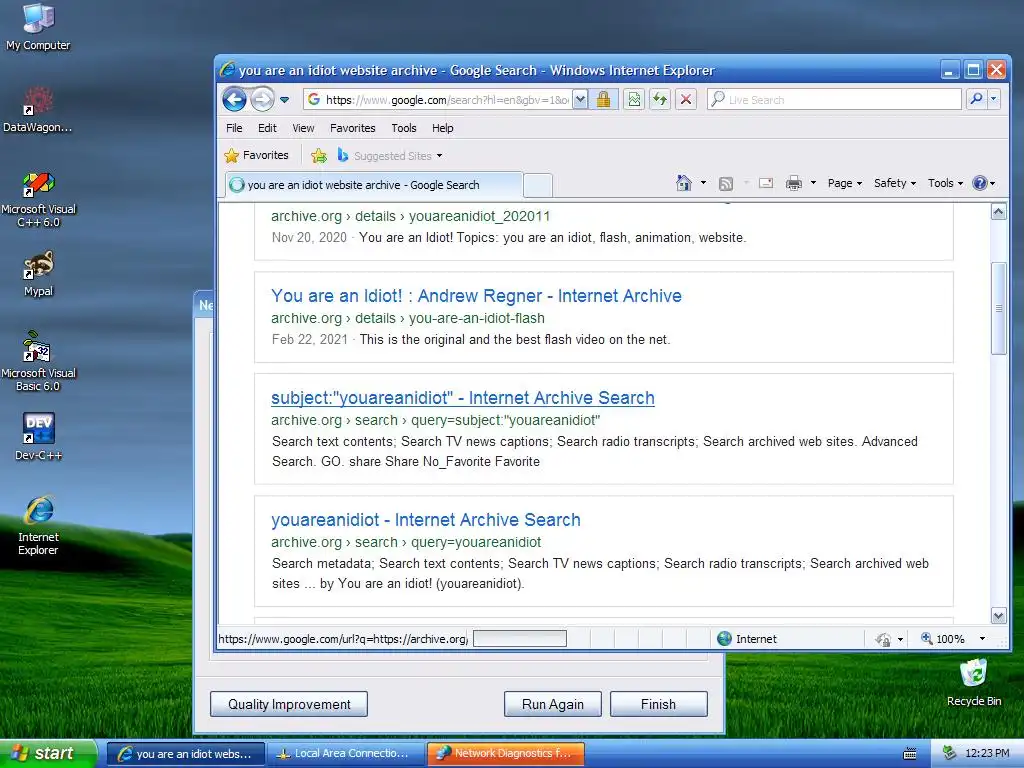Open command bar Tools dropdown
Viewport: 1024px width, 768px height.
click(x=945, y=184)
